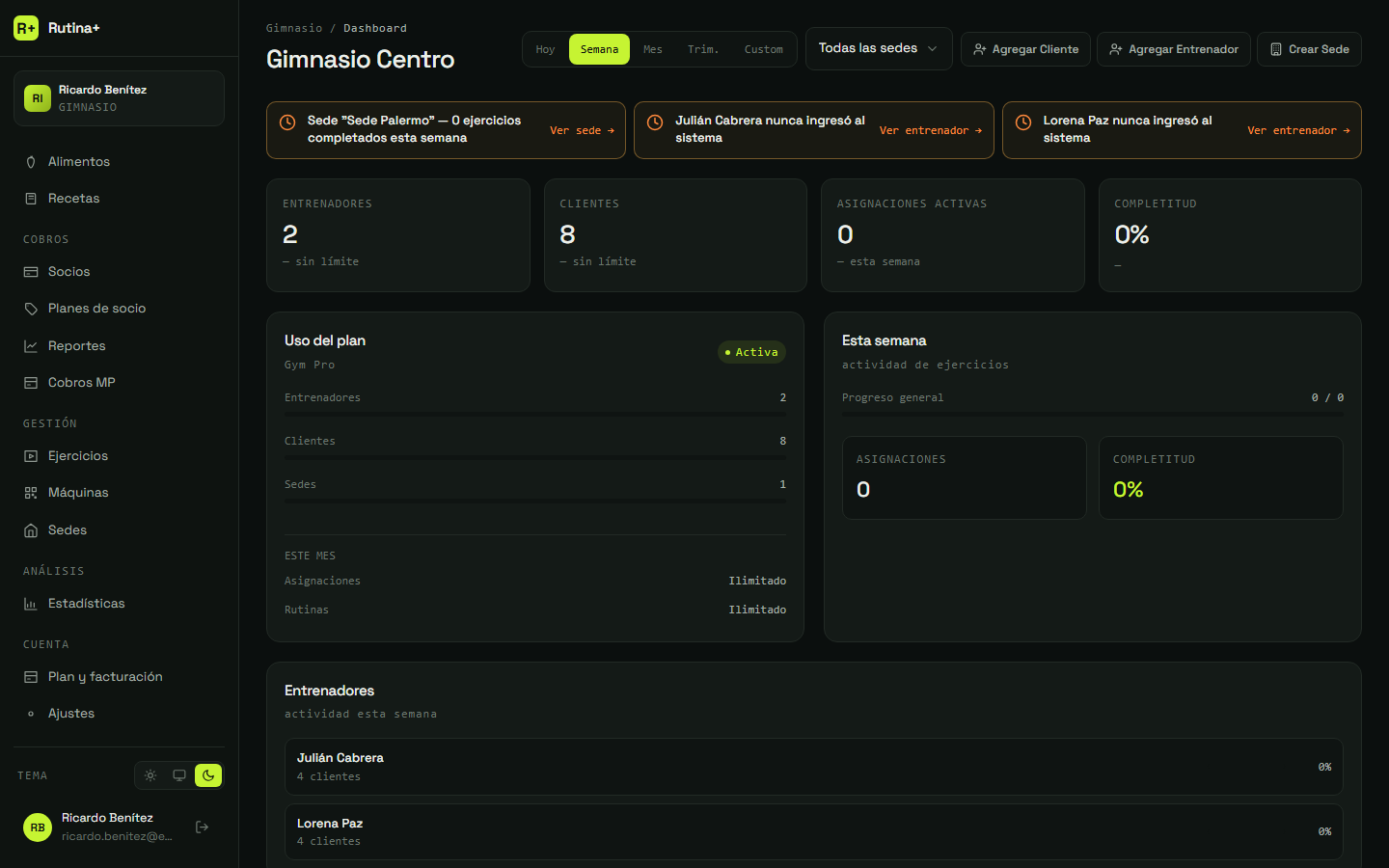The width and height of the screenshot is (1389, 868).
Task: Select the Trim. time range
Action: tap(703, 49)
